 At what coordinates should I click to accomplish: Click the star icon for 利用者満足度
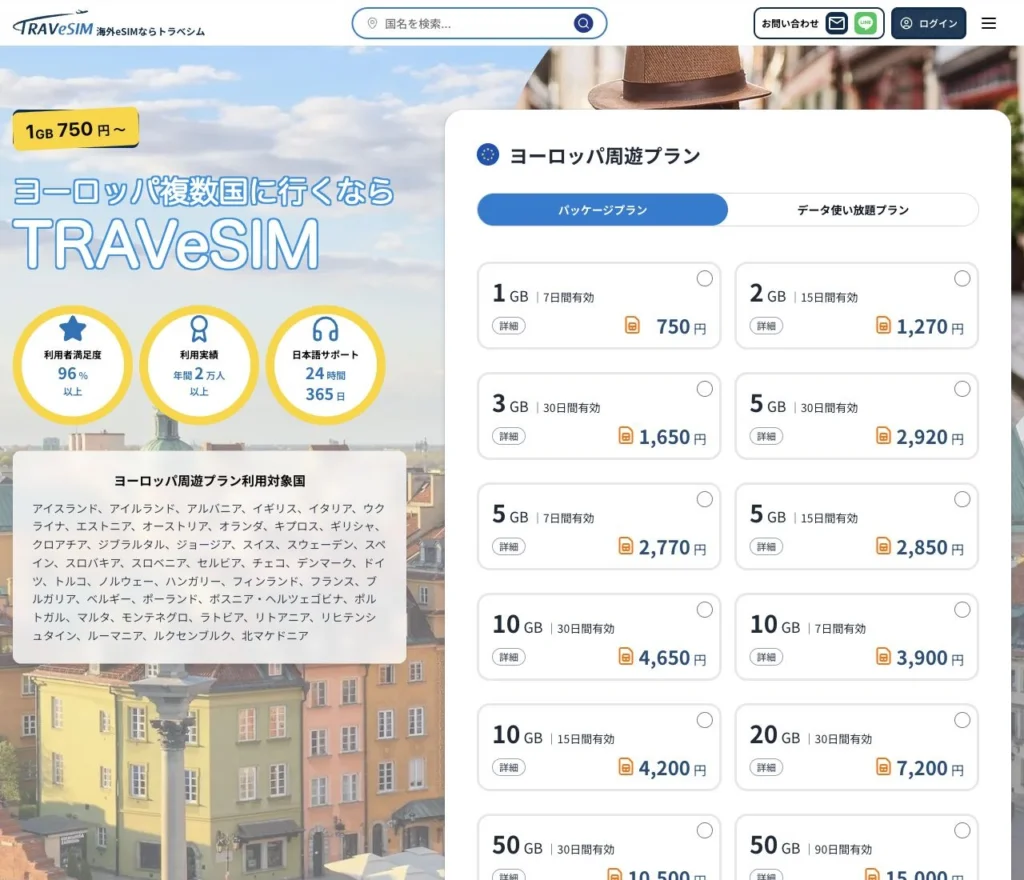(72, 328)
